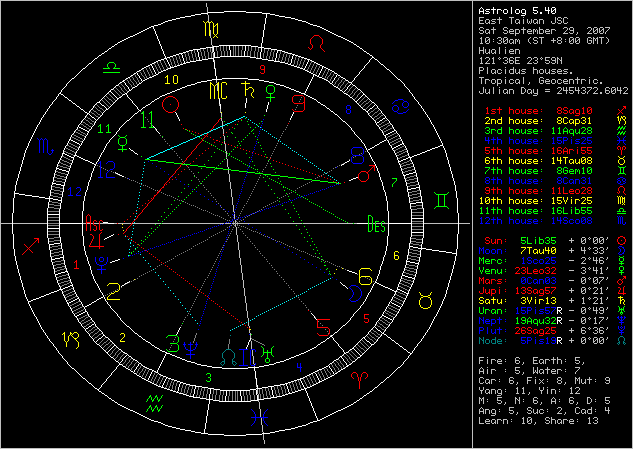Click the Mars symbol in the seventh house
The height and width of the screenshot is (449, 633).
click(363, 177)
